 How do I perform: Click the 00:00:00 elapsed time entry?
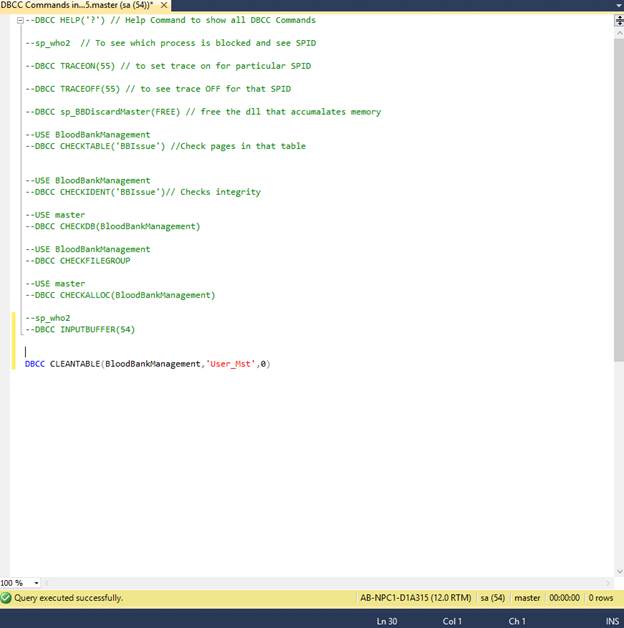click(x=564, y=598)
